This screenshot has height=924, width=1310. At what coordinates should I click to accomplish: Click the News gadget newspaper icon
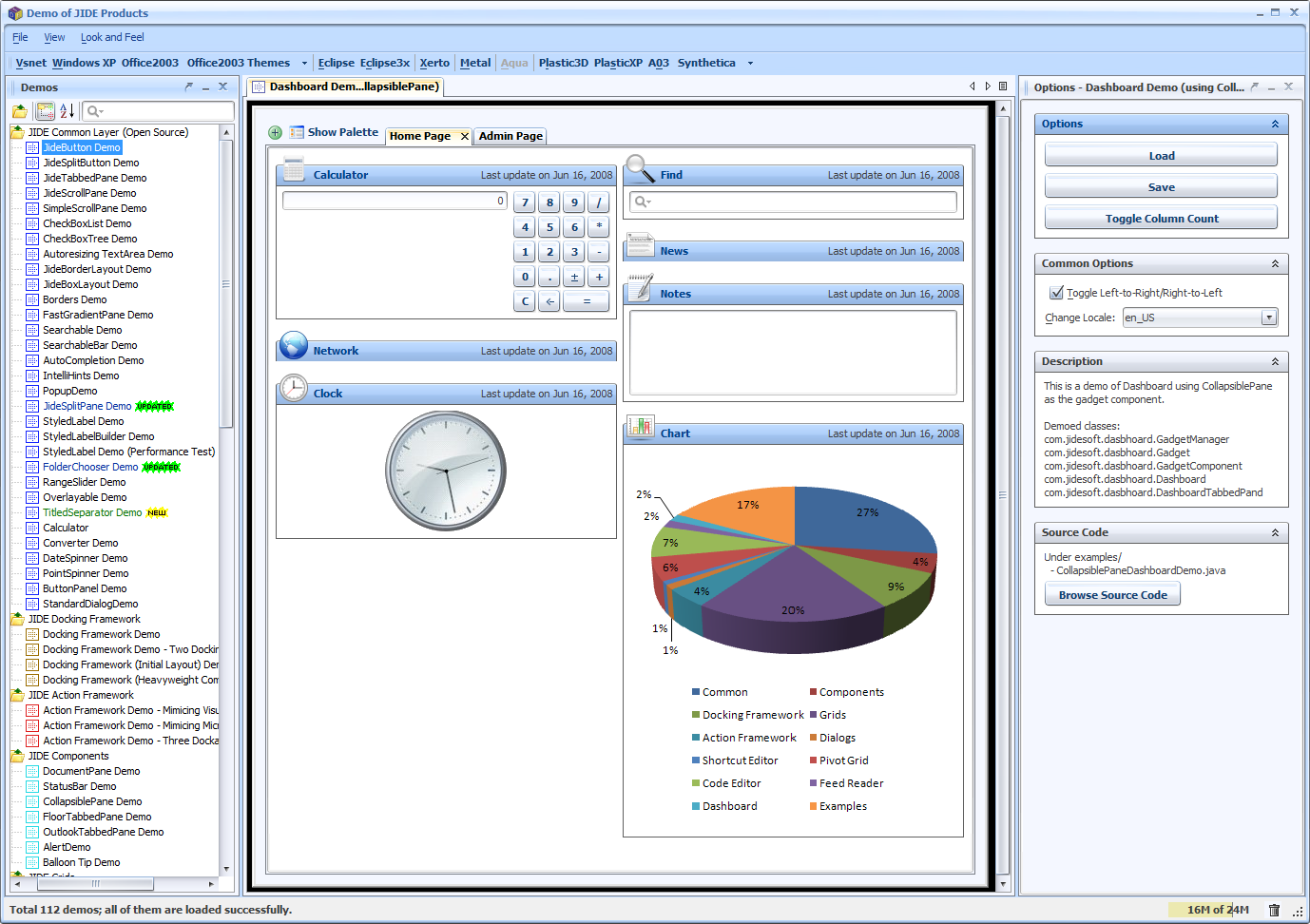tap(641, 244)
